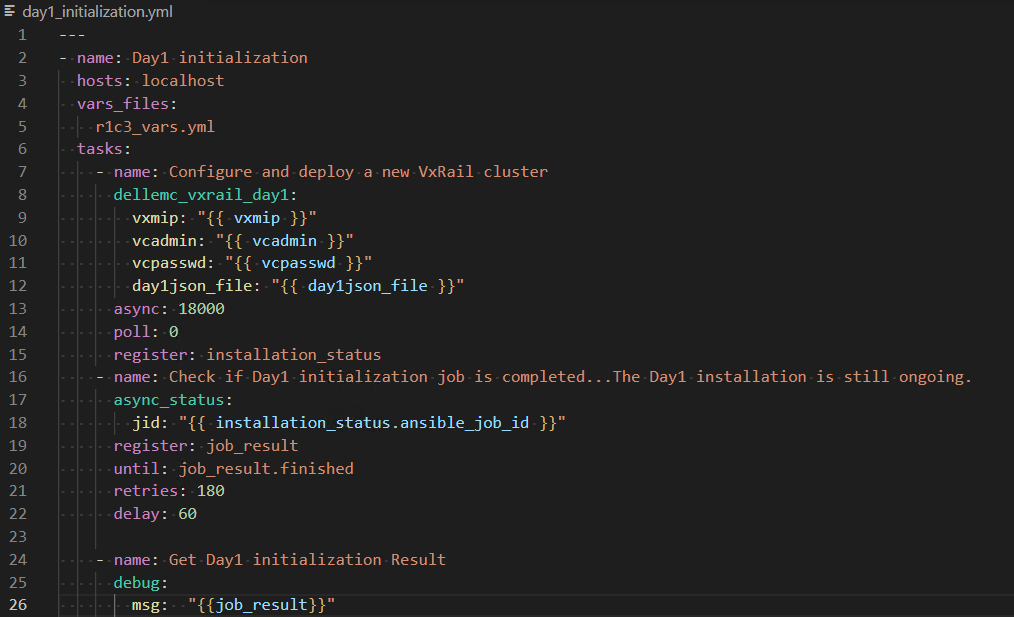Click line number 1 in the gutter

pyautogui.click(x=22, y=35)
